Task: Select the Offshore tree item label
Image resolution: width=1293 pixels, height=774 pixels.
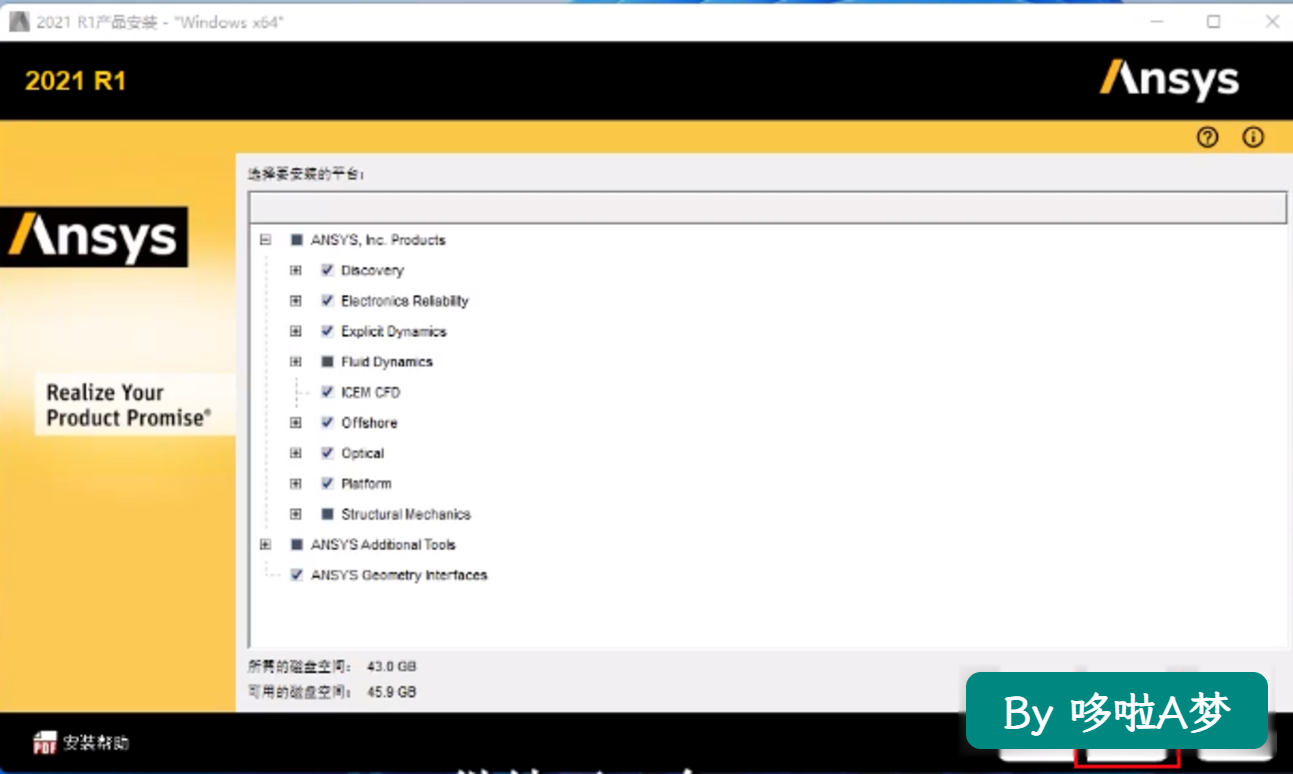Action: coord(369,423)
